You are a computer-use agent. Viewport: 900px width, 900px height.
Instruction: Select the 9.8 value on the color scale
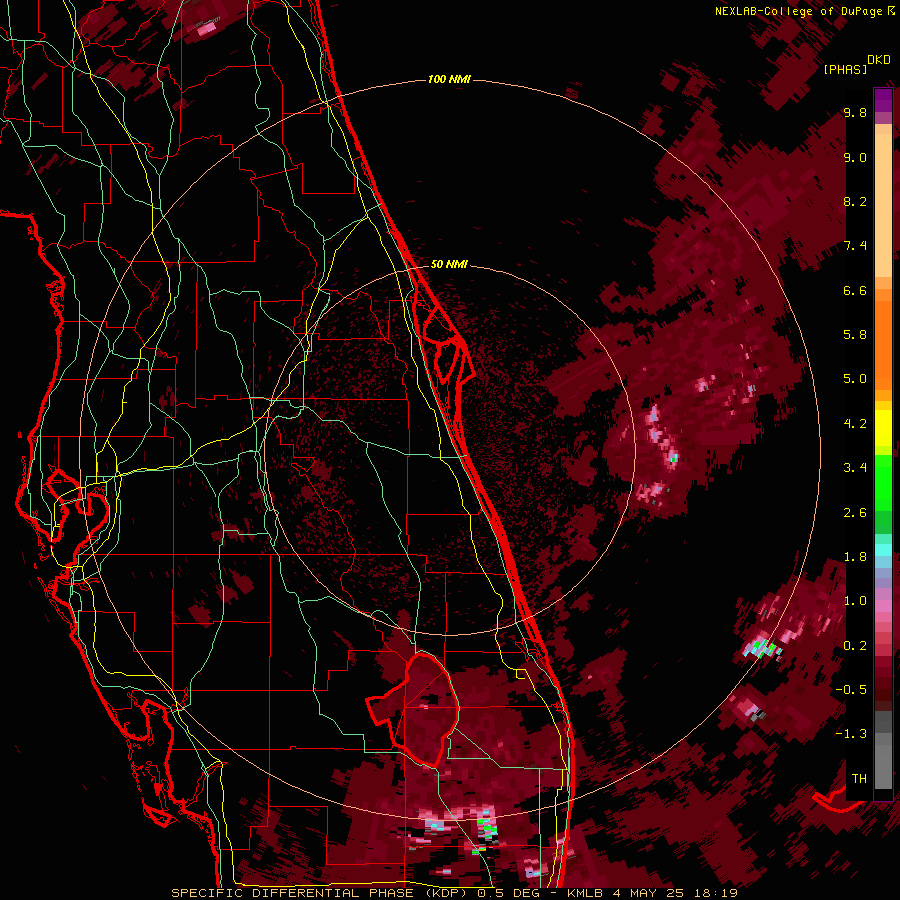tap(855, 113)
